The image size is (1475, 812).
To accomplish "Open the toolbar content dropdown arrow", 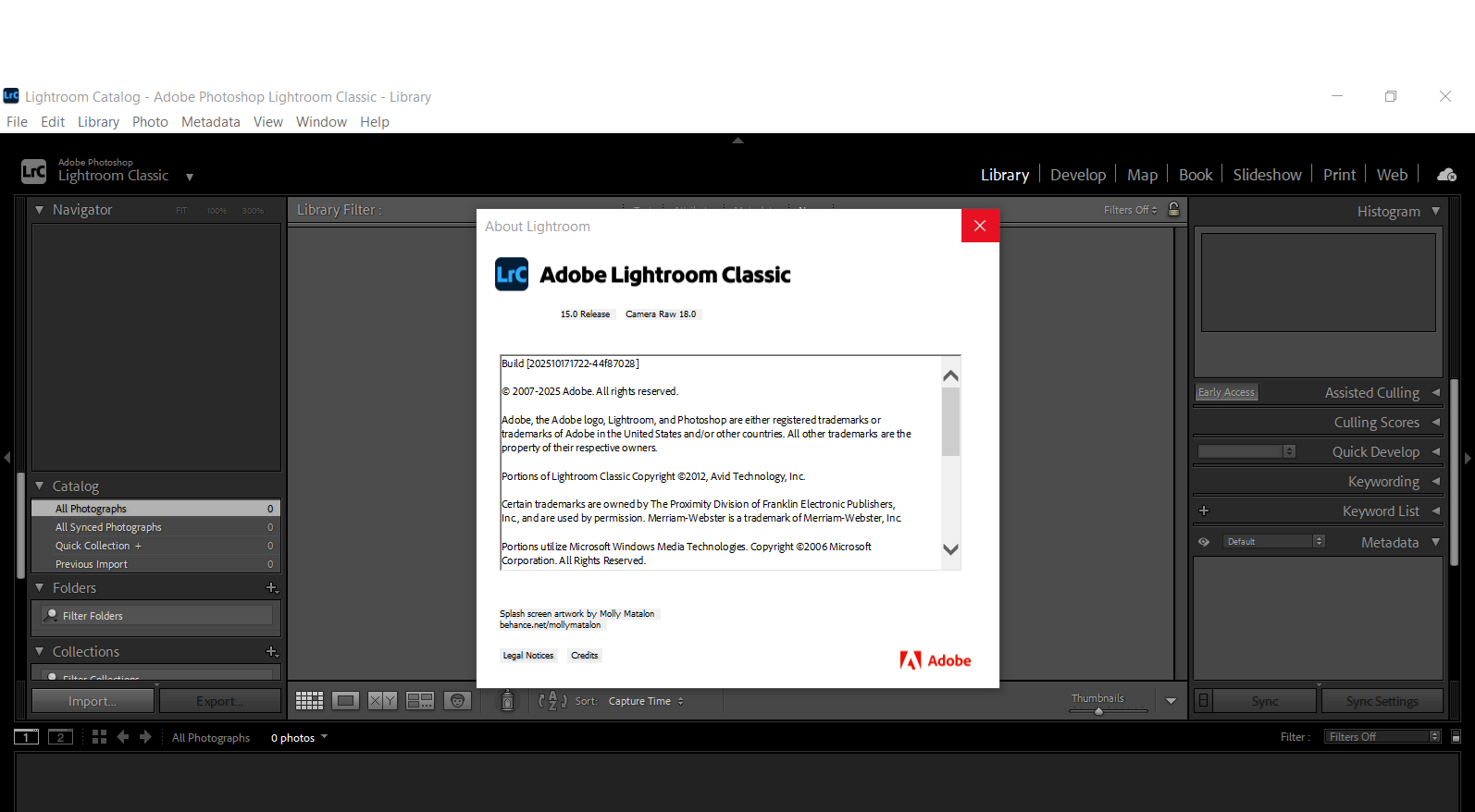I will pyautogui.click(x=1171, y=701).
